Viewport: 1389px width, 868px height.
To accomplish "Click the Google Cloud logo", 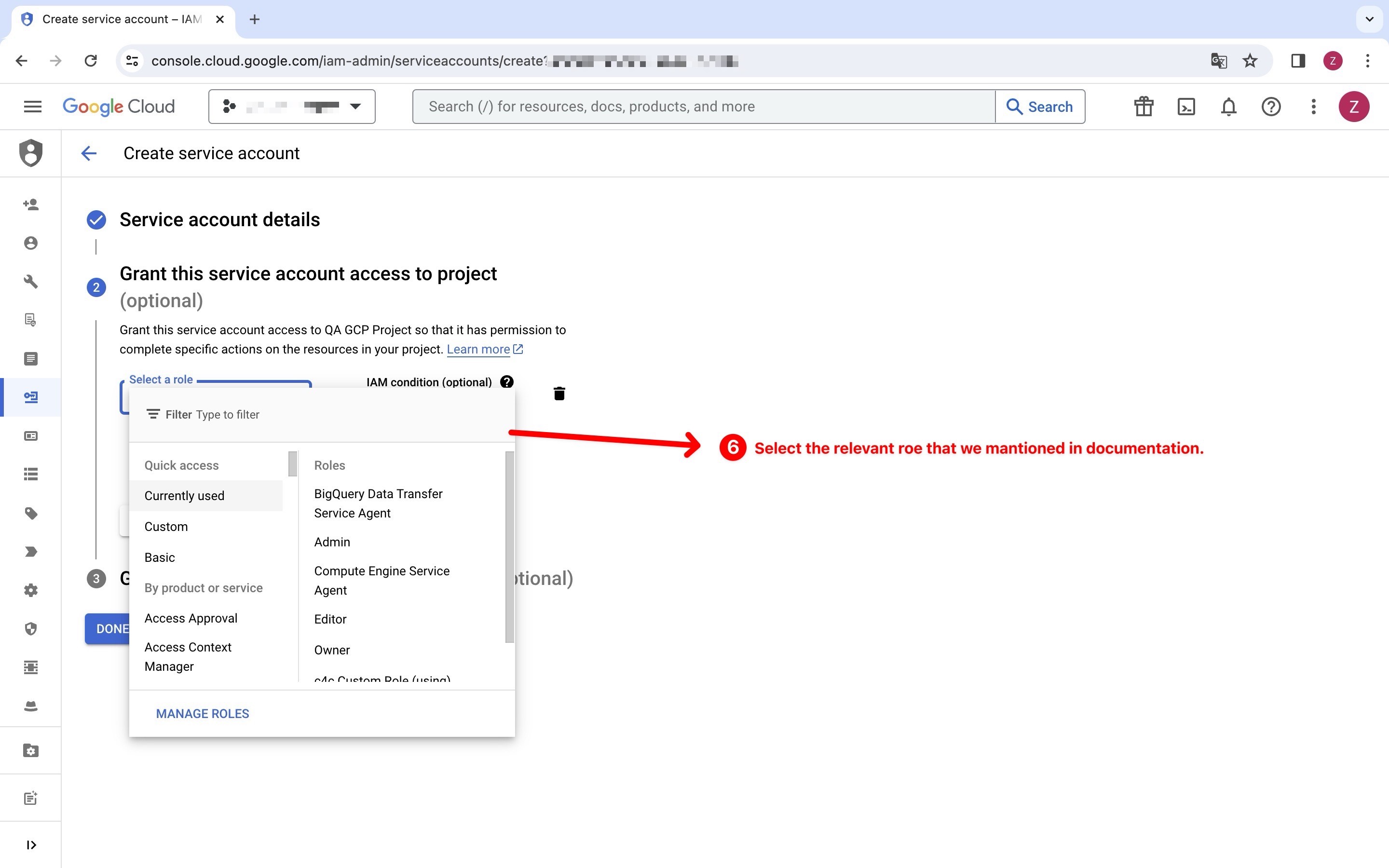I will (118, 106).
